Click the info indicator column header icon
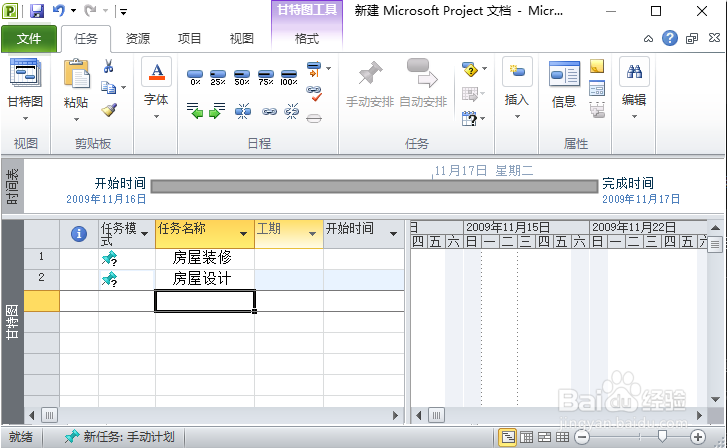This screenshot has width=727, height=448. pos(79,234)
